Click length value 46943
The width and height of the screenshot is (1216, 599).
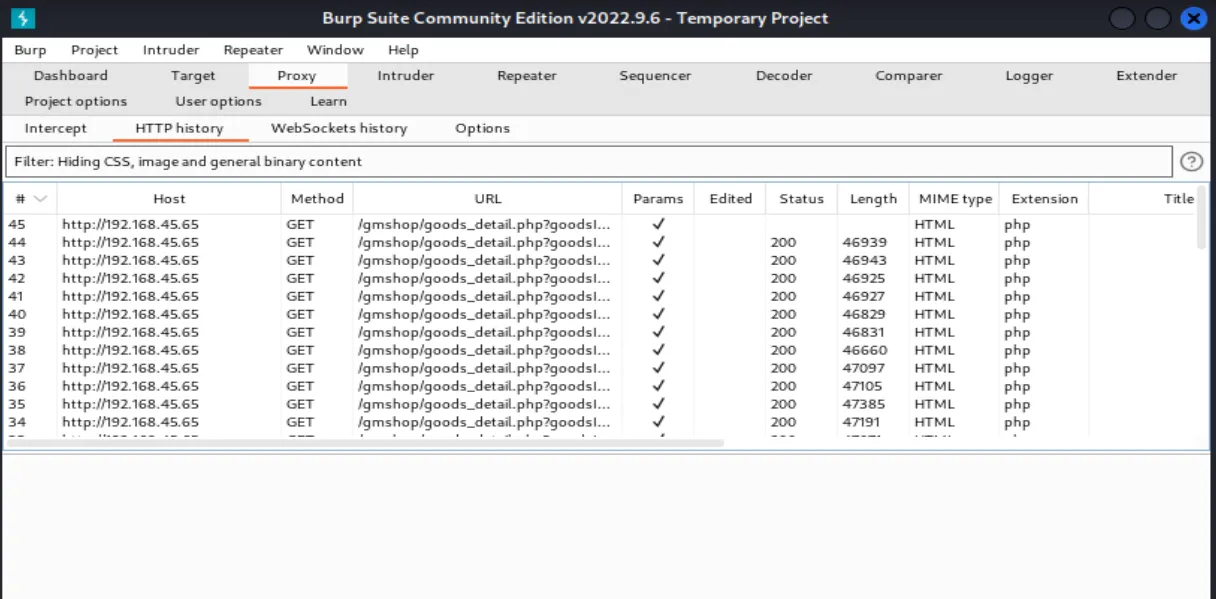pyautogui.click(x=864, y=260)
